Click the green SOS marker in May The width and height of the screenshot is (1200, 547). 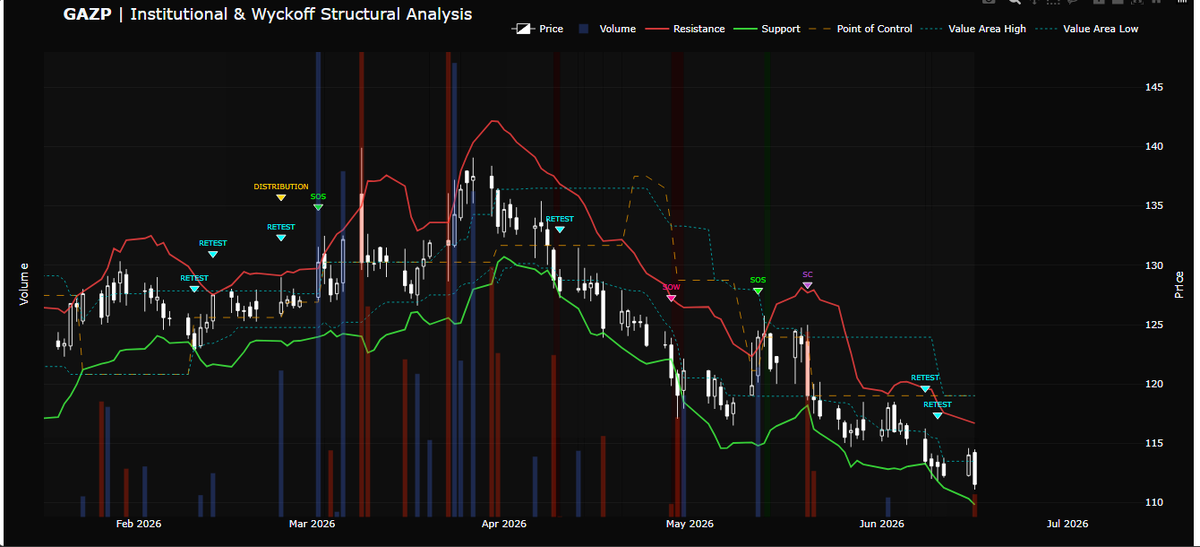(x=758, y=290)
